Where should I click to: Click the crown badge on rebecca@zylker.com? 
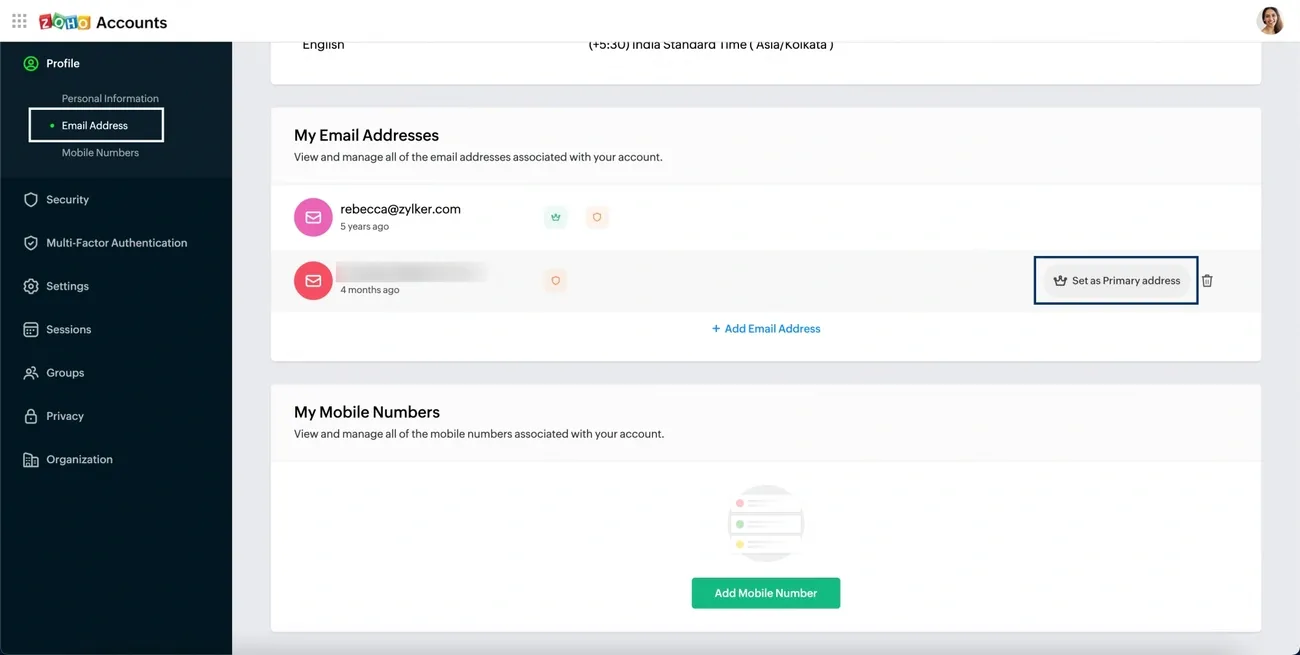555,217
